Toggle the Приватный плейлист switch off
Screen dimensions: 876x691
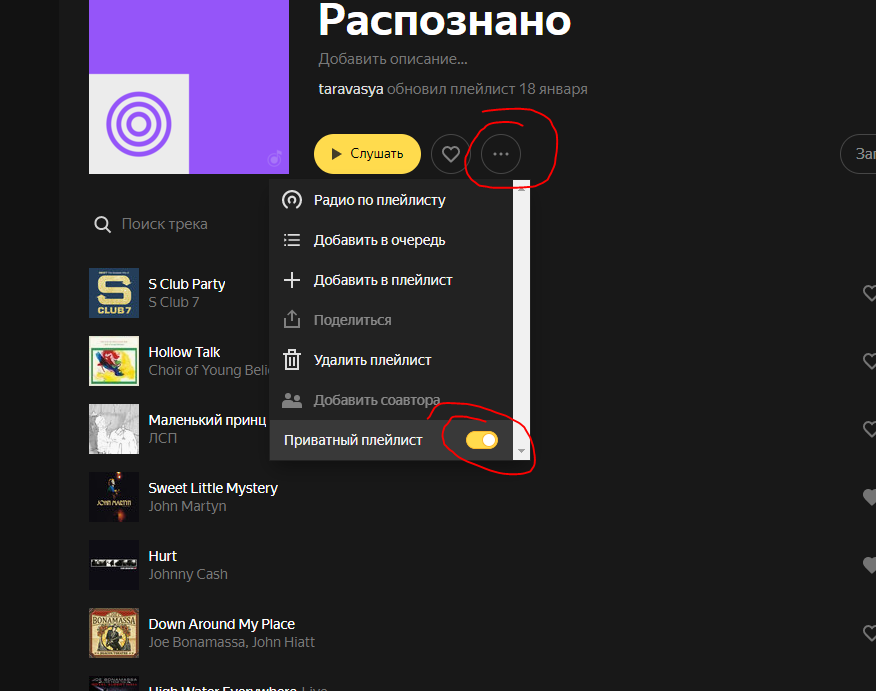point(482,440)
